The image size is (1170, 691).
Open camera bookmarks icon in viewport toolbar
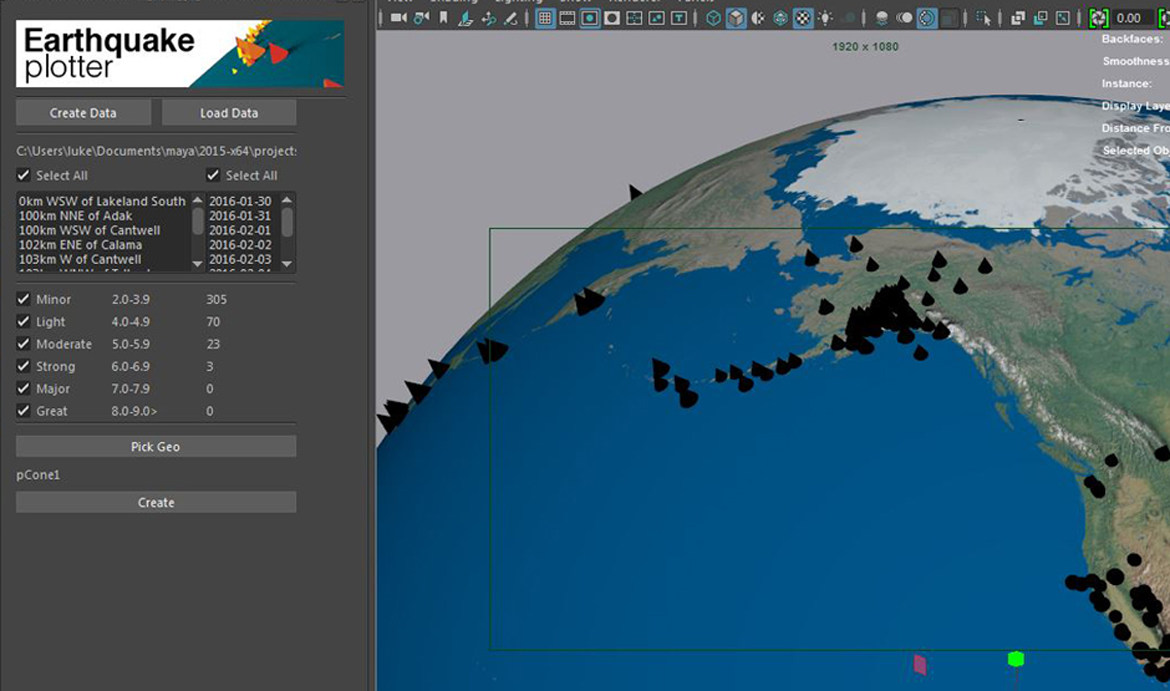coord(444,18)
